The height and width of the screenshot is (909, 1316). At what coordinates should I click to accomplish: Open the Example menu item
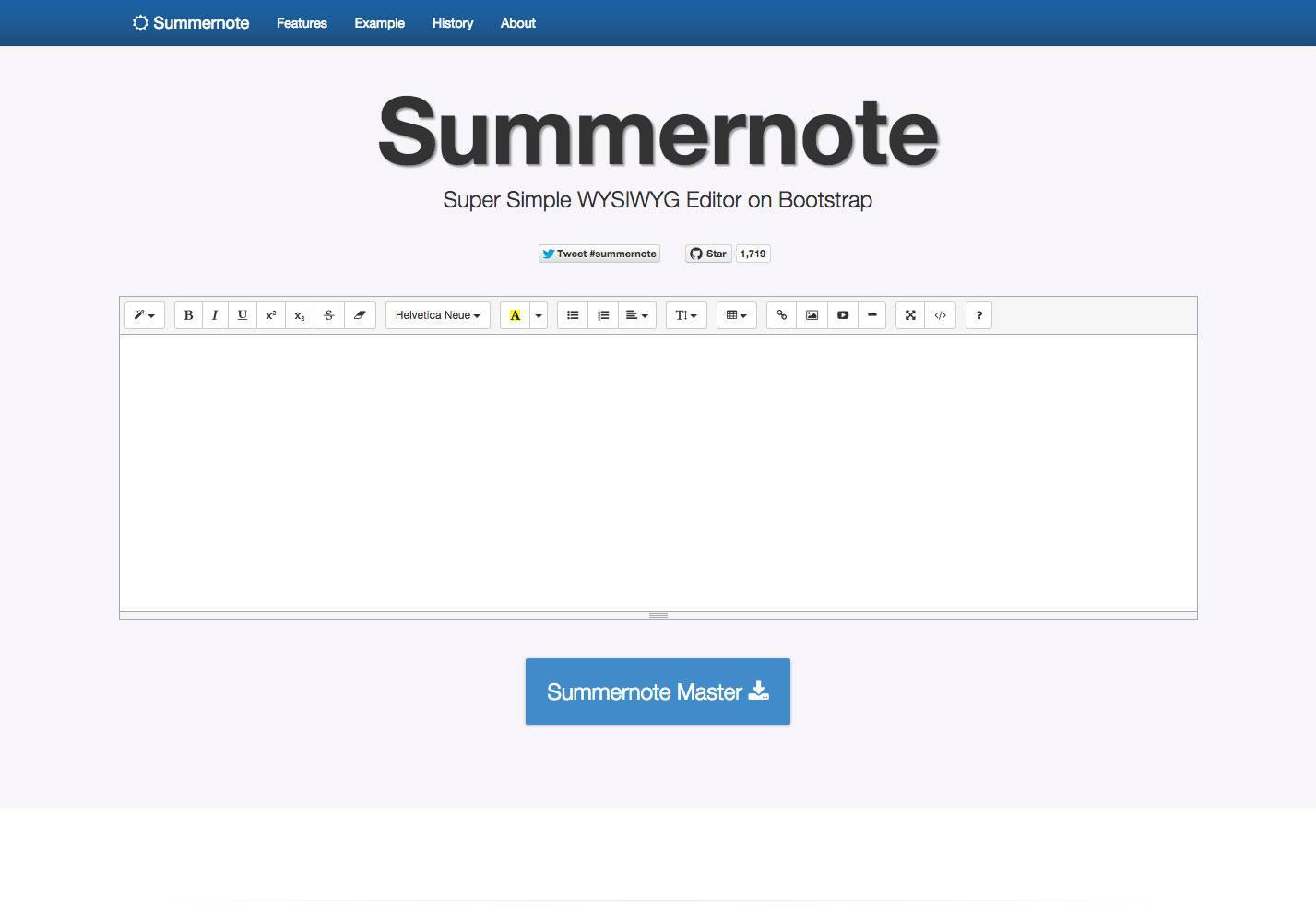pyautogui.click(x=380, y=23)
